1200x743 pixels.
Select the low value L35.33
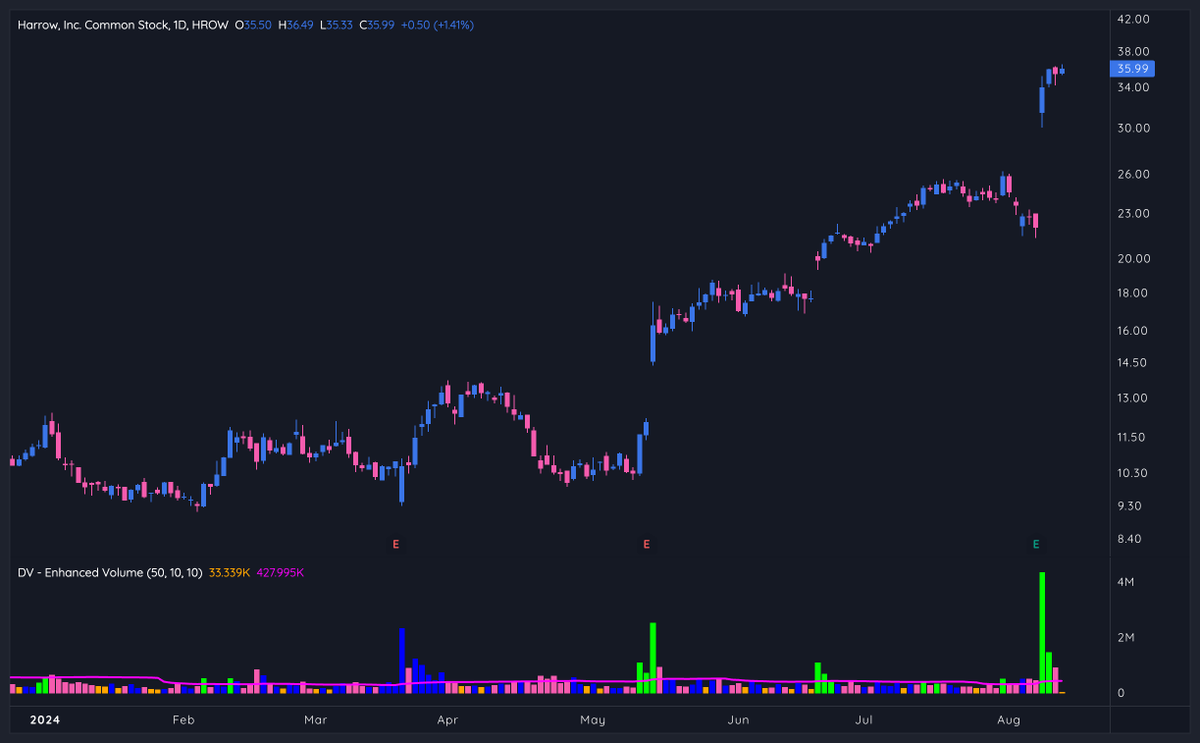coord(334,24)
